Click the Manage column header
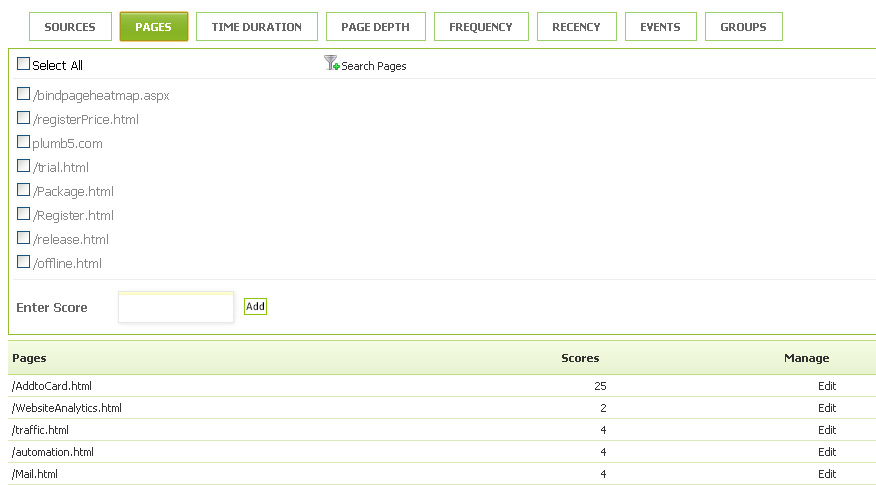Screen dimensions: 876x485 point(806,358)
